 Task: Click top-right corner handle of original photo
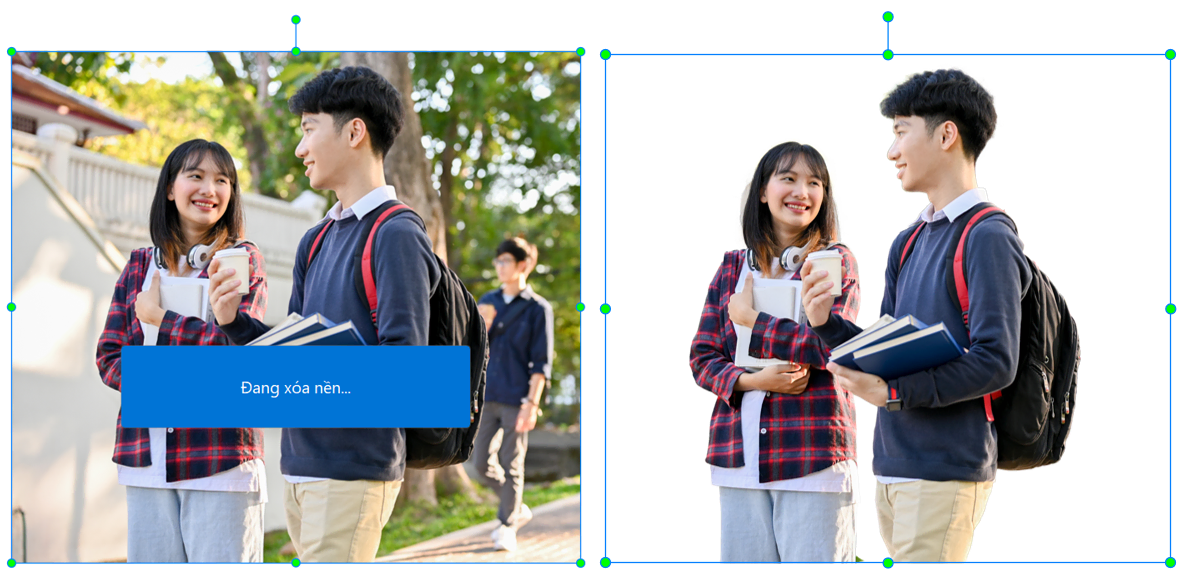pos(580,51)
